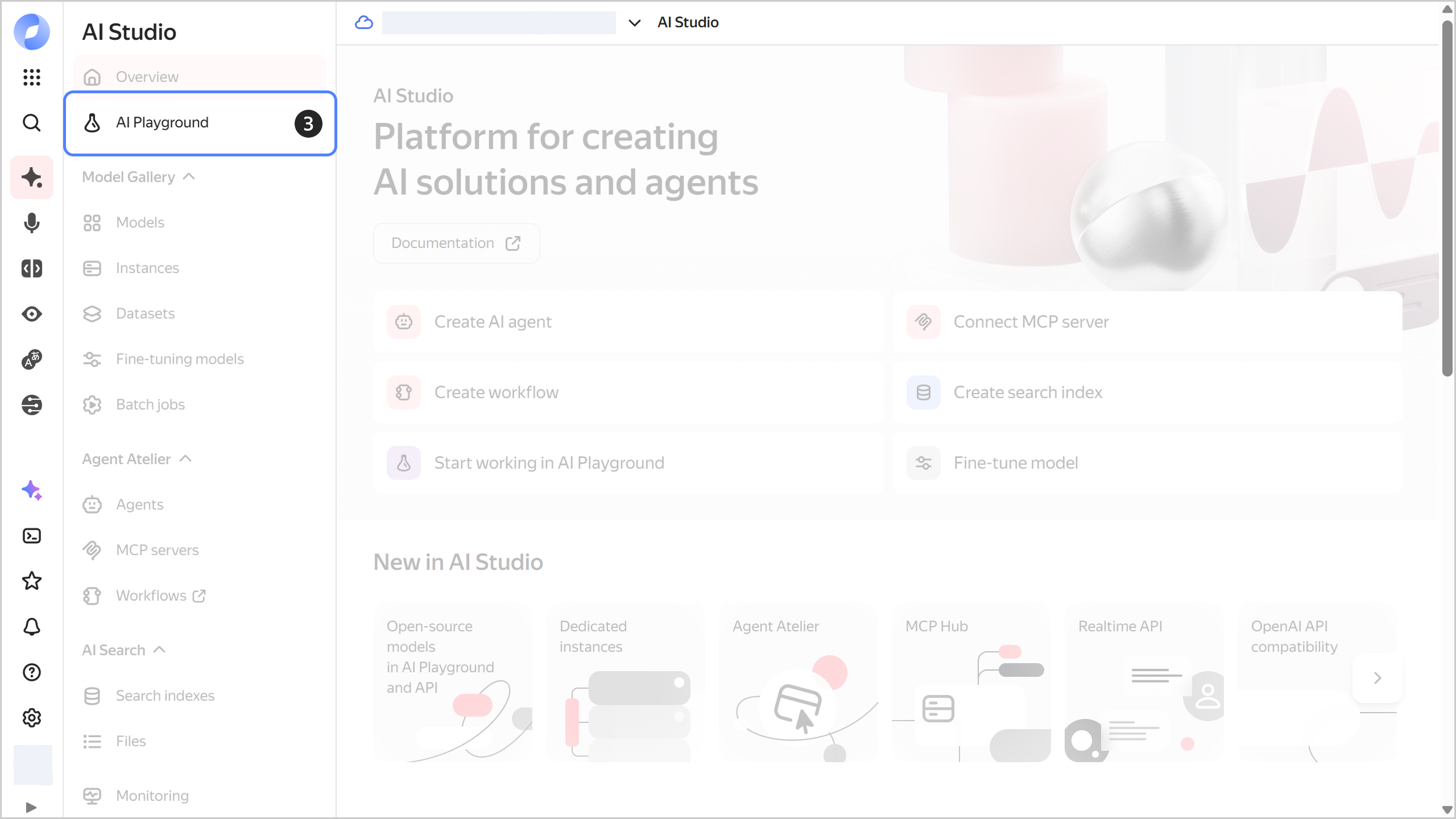This screenshot has height=819, width=1456.
Task: Open the settings gear icon in left rail
Action: click(32, 718)
